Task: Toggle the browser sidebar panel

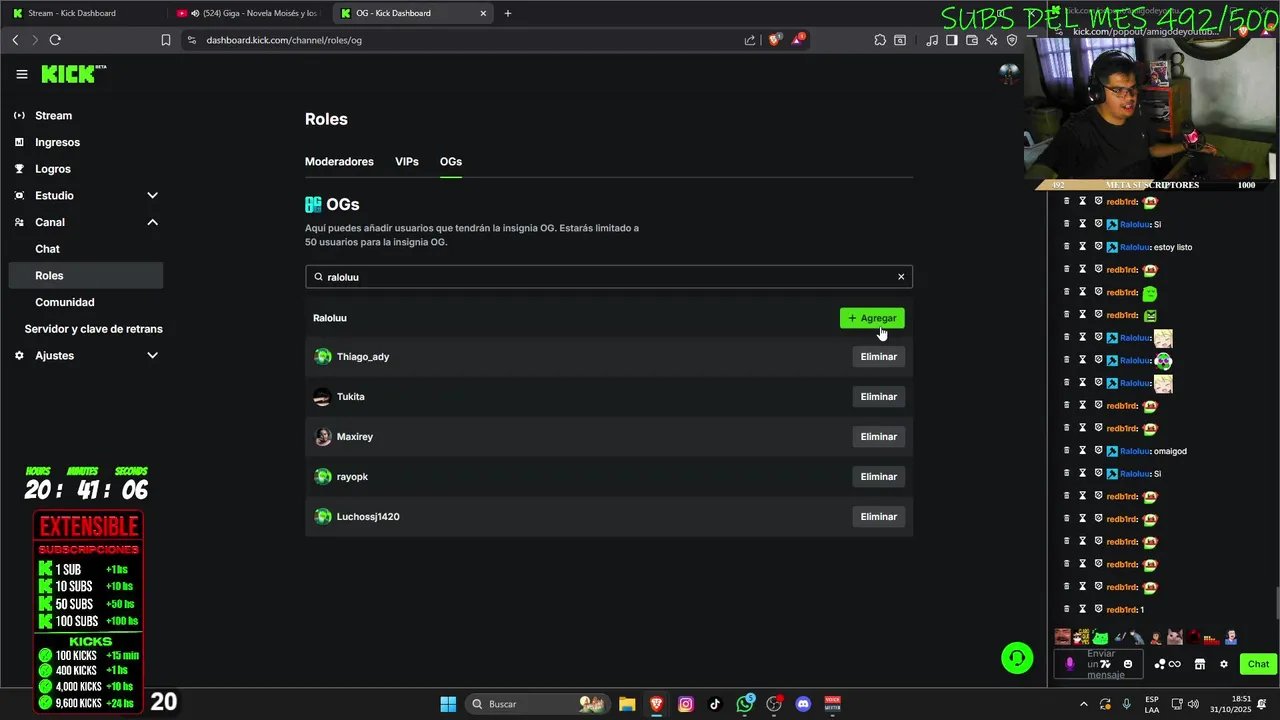Action: point(952,40)
